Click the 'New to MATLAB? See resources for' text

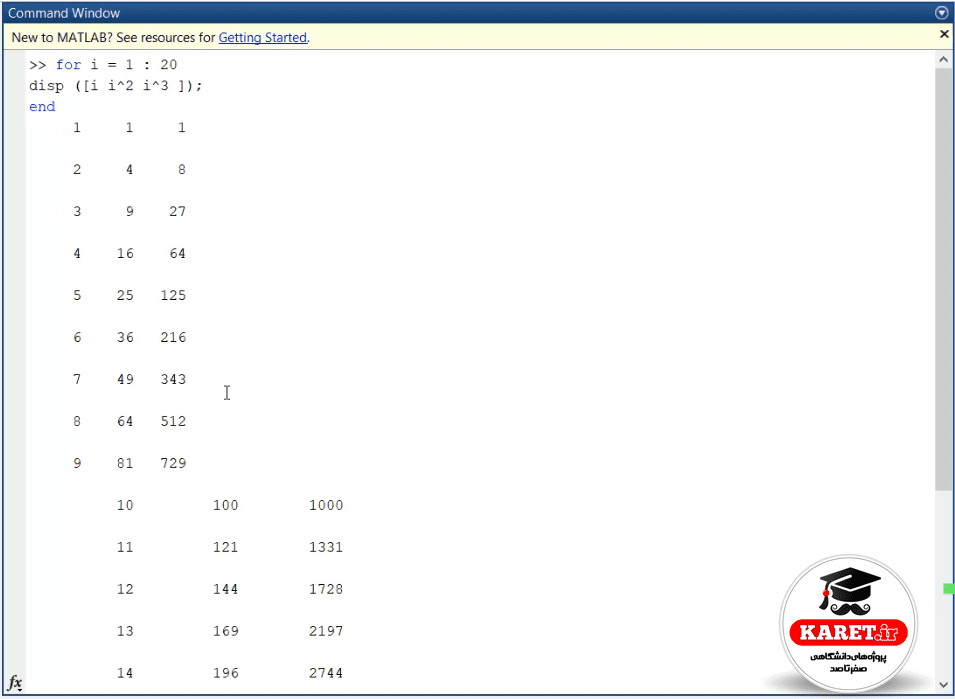click(x=113, y=38)
